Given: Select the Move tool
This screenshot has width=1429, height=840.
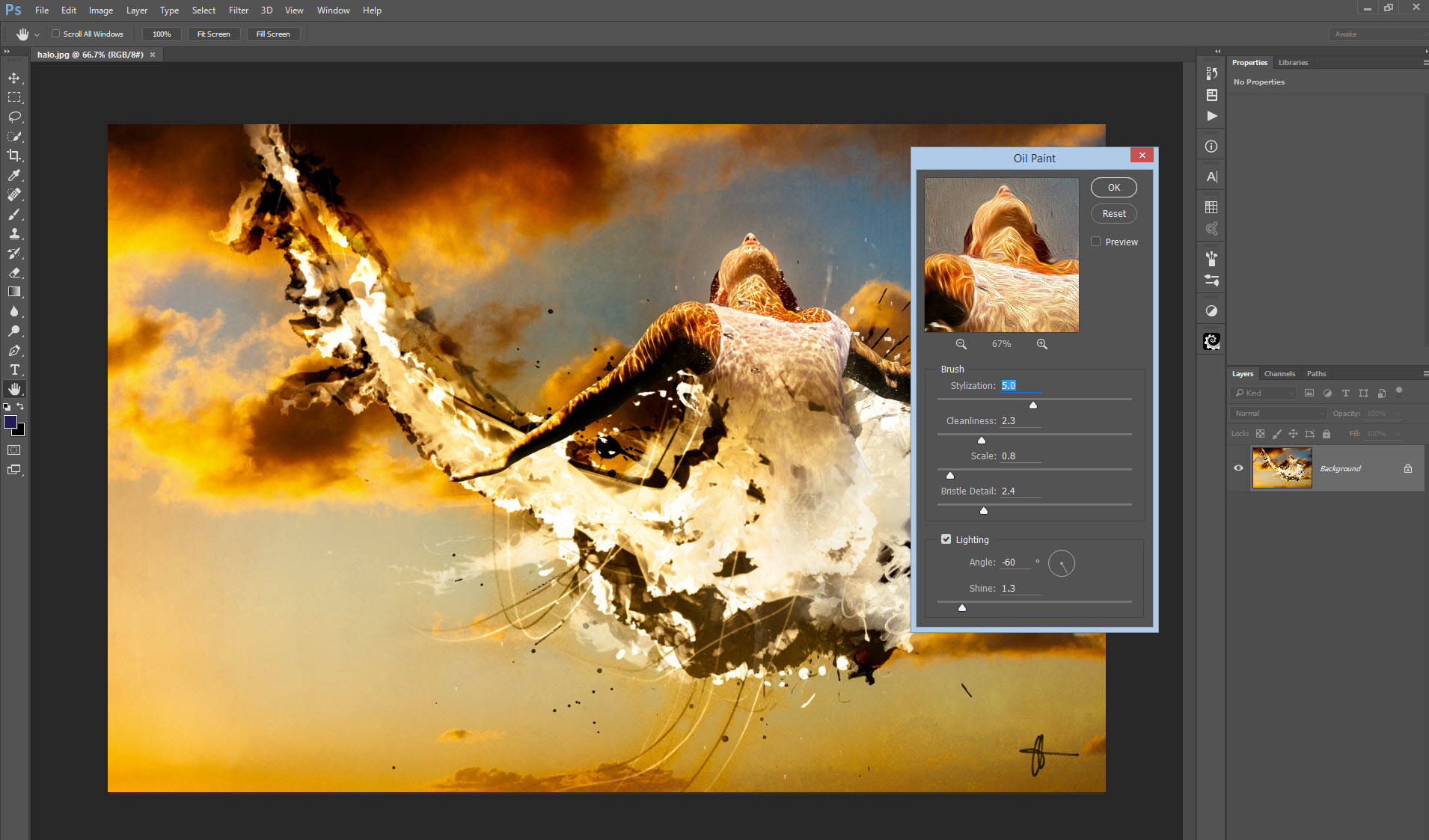Looking at the screenshot, I should 14,78.
